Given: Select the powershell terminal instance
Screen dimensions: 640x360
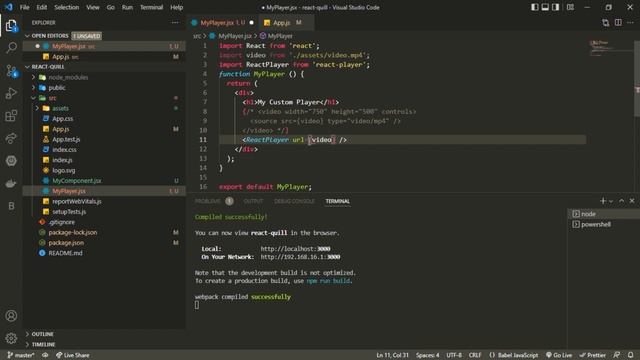Looking at the screenshot, I should click(604, 224).
